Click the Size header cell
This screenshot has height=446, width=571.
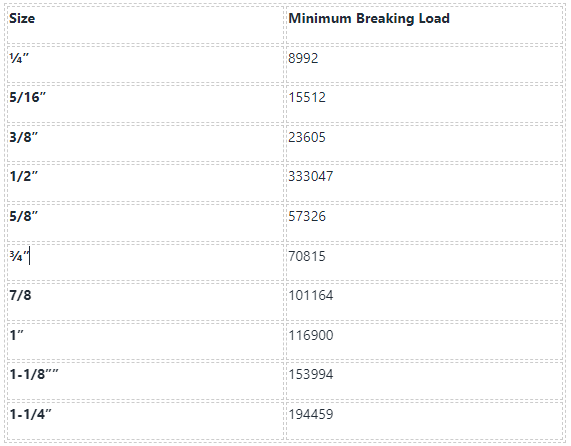click(145, 25)
